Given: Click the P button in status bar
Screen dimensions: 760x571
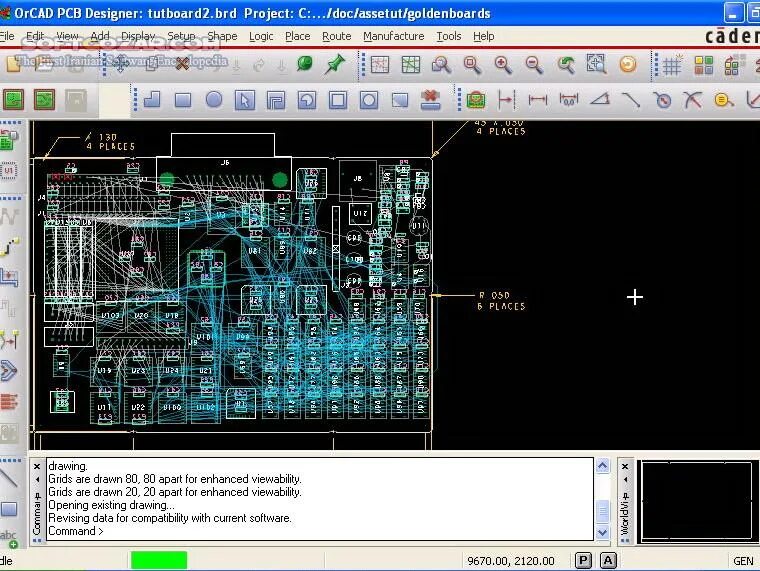Looking at the screenshot, I should (583, 561).
